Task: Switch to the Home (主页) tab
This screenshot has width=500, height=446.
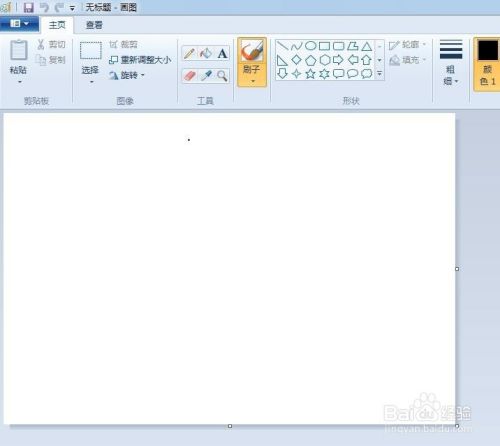Action: coord(57,25)
